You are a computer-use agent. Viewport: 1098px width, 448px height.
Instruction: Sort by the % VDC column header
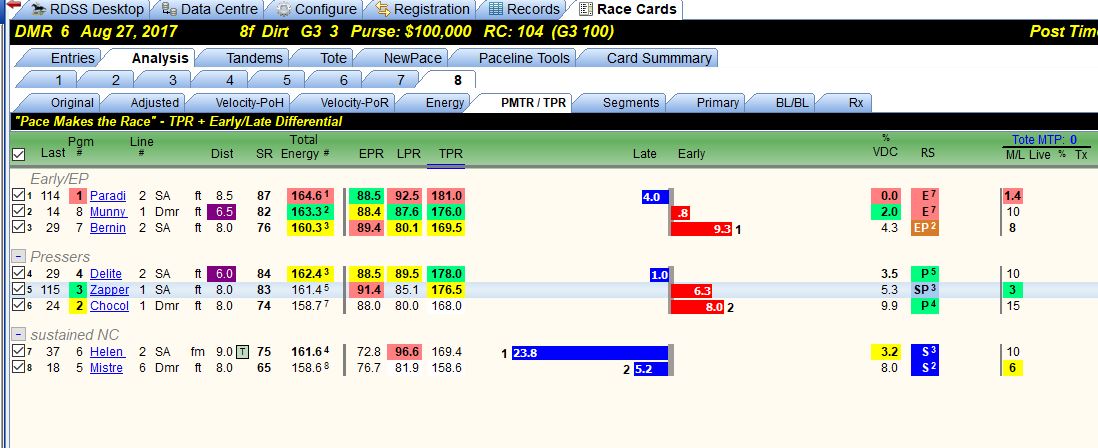pos(885,146)
